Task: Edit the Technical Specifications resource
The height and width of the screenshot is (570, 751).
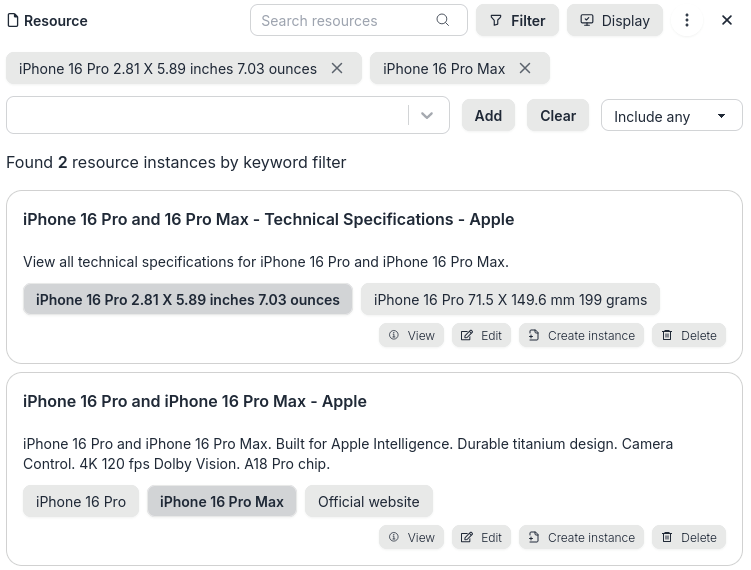Action: pyautogui.click(x=481, y=335)
